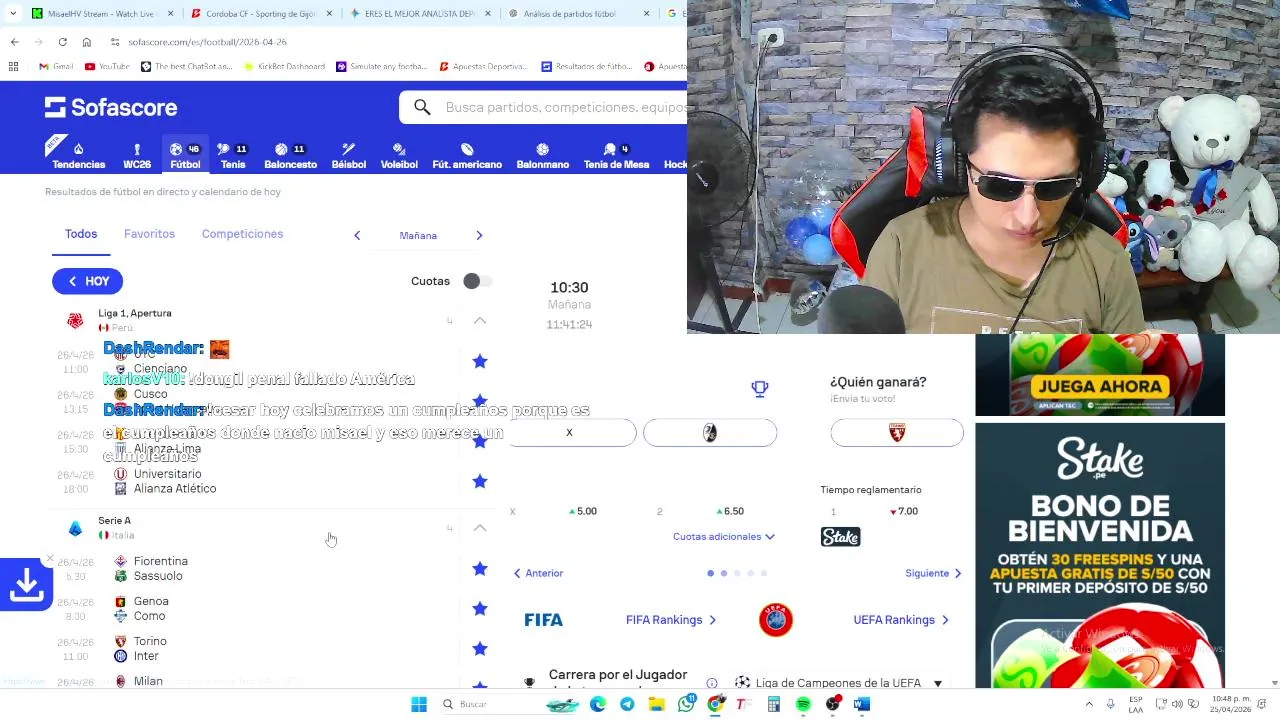Toggle favorite star for Genoa vs Como

pos(480,608)
